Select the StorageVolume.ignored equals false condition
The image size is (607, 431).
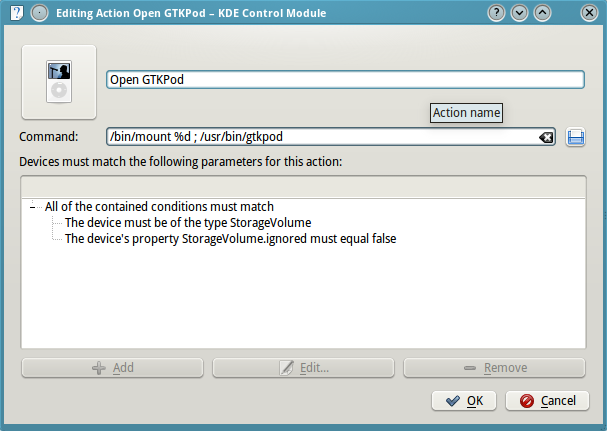230,239
